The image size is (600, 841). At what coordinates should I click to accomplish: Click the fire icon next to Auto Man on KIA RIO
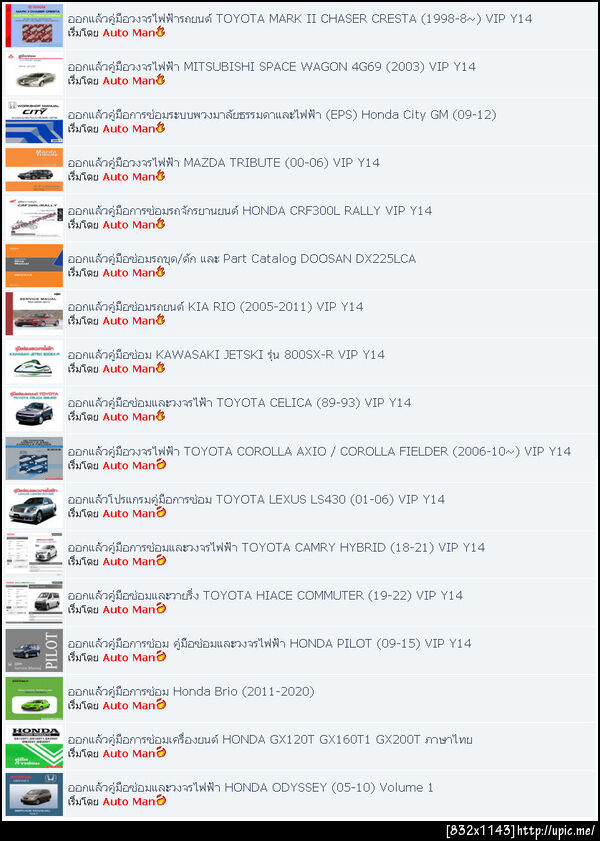[160, 320]
